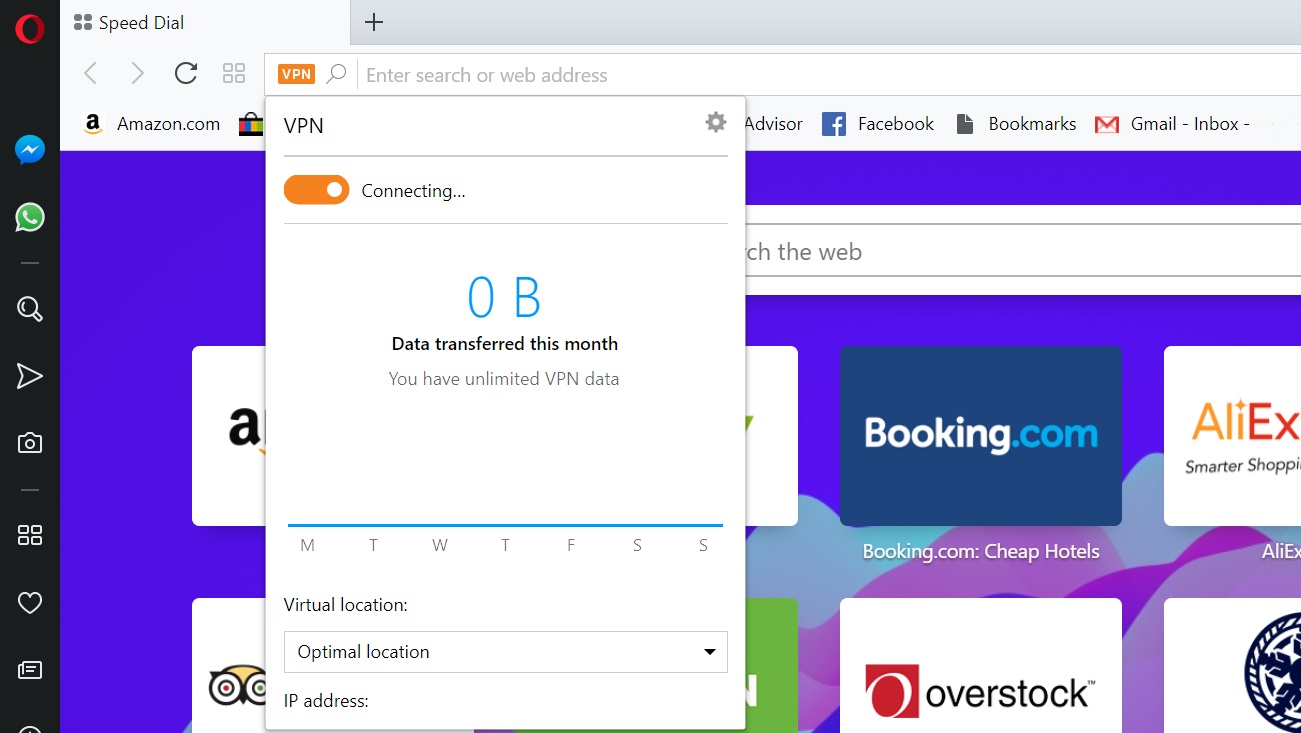
Task: Open the Amazon.com bookmark
Action: [x=168, y=124]
